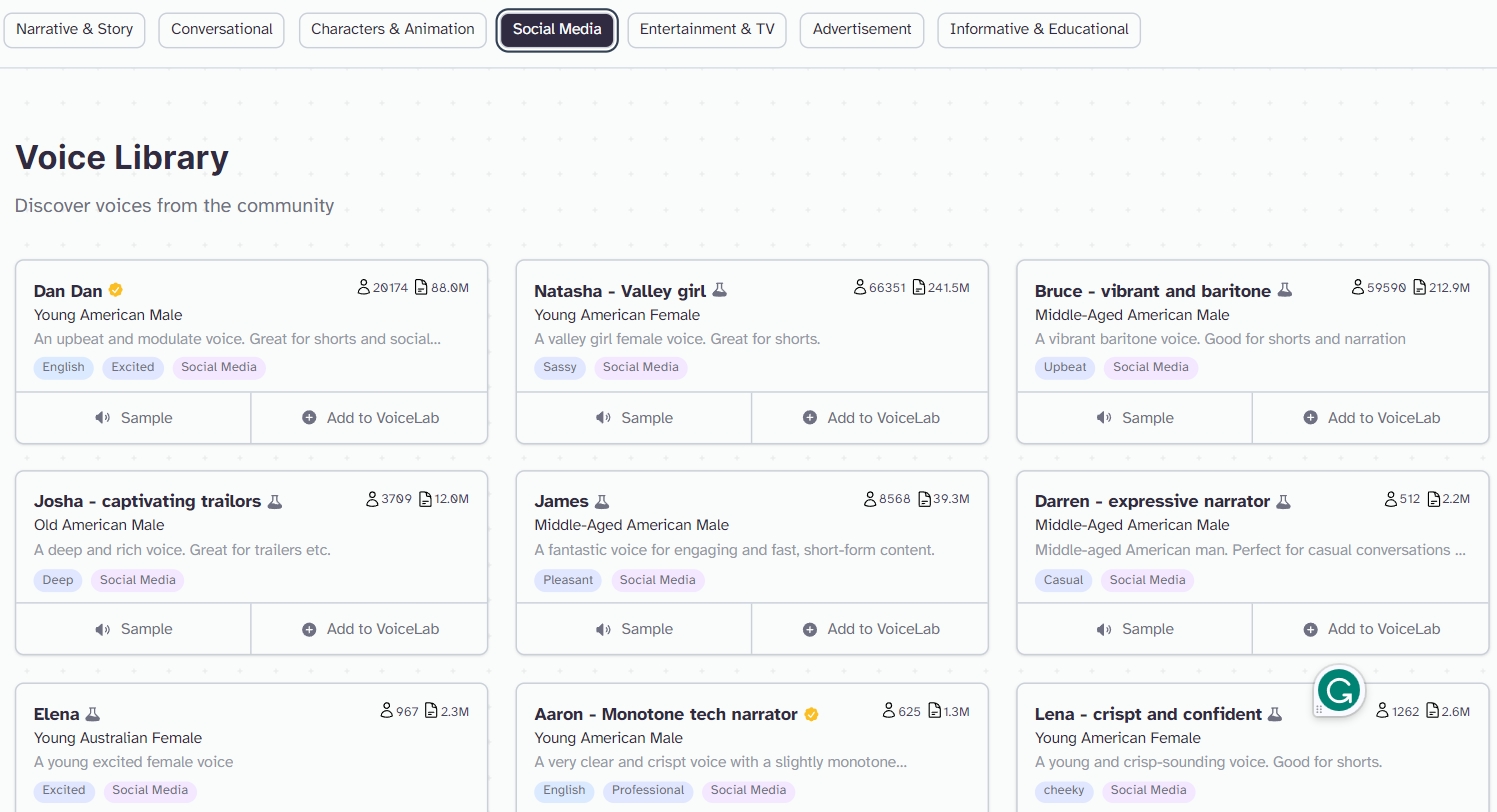Screen dimensions: 1497x812
Task: Click the users icon on Natasha card
Action: pyautogui.click(x=860, y=287)
